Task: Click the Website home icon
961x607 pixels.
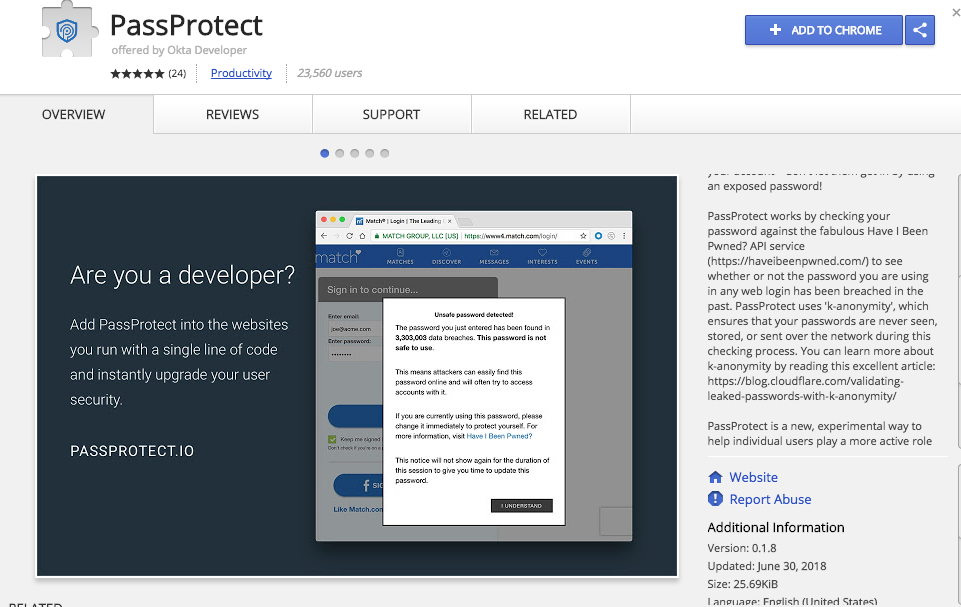Action: [715, 477]
